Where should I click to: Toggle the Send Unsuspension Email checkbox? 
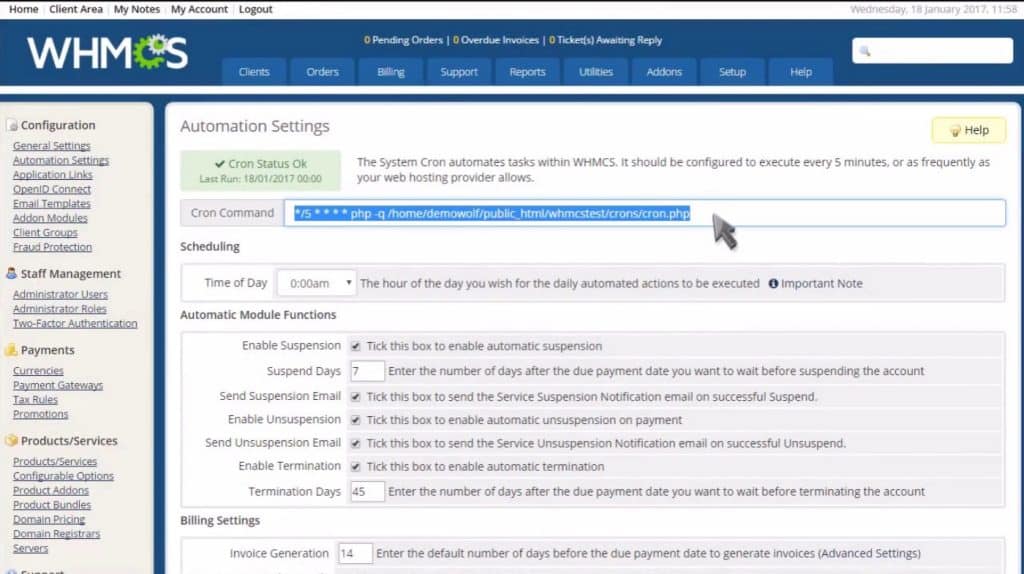(x=355, y=443)
